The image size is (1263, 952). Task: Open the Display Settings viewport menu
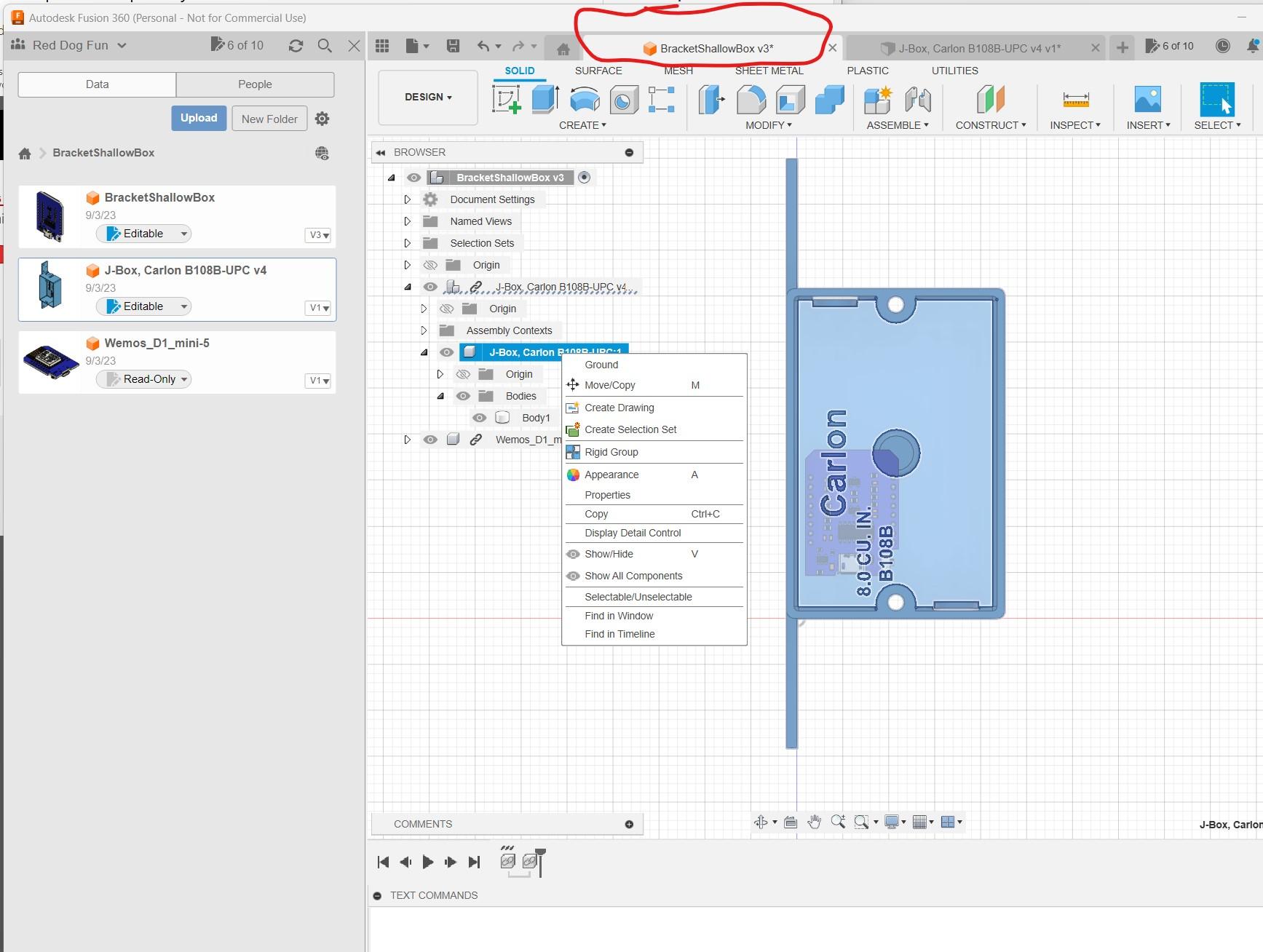tap(895, 822)
